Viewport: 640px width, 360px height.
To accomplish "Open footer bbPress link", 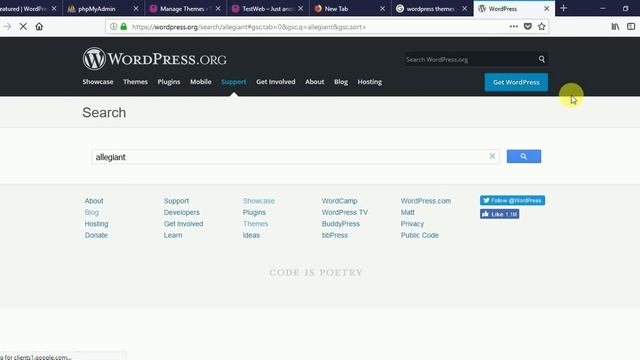I will point(335,235).
